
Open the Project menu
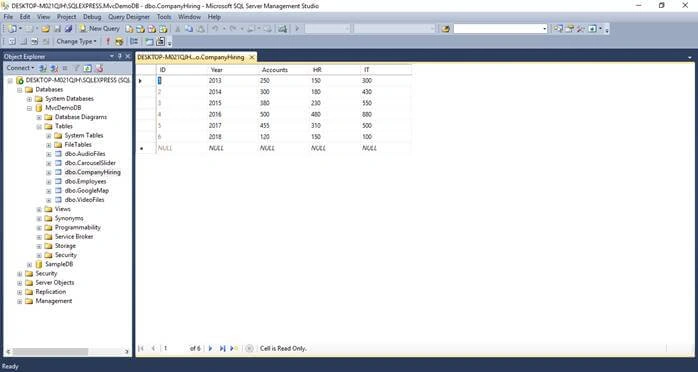pyautogui.click(x=66, y=17)
